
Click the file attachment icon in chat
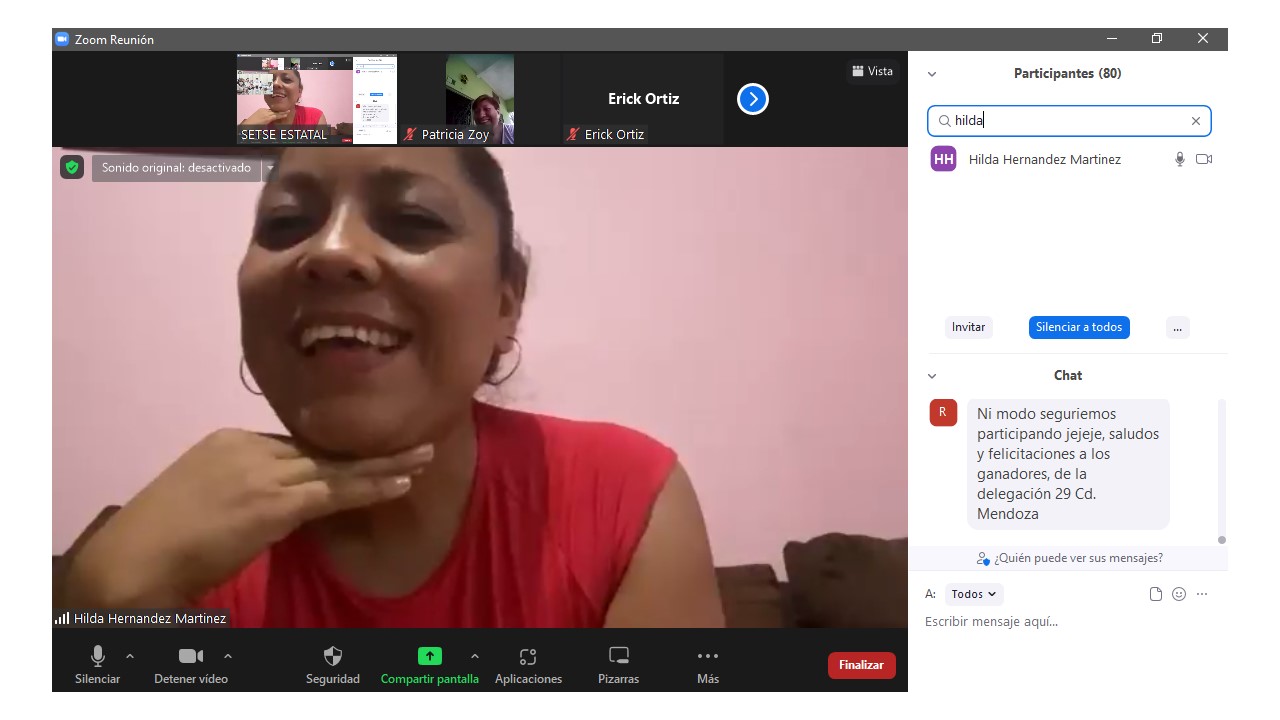[1156, 594]
